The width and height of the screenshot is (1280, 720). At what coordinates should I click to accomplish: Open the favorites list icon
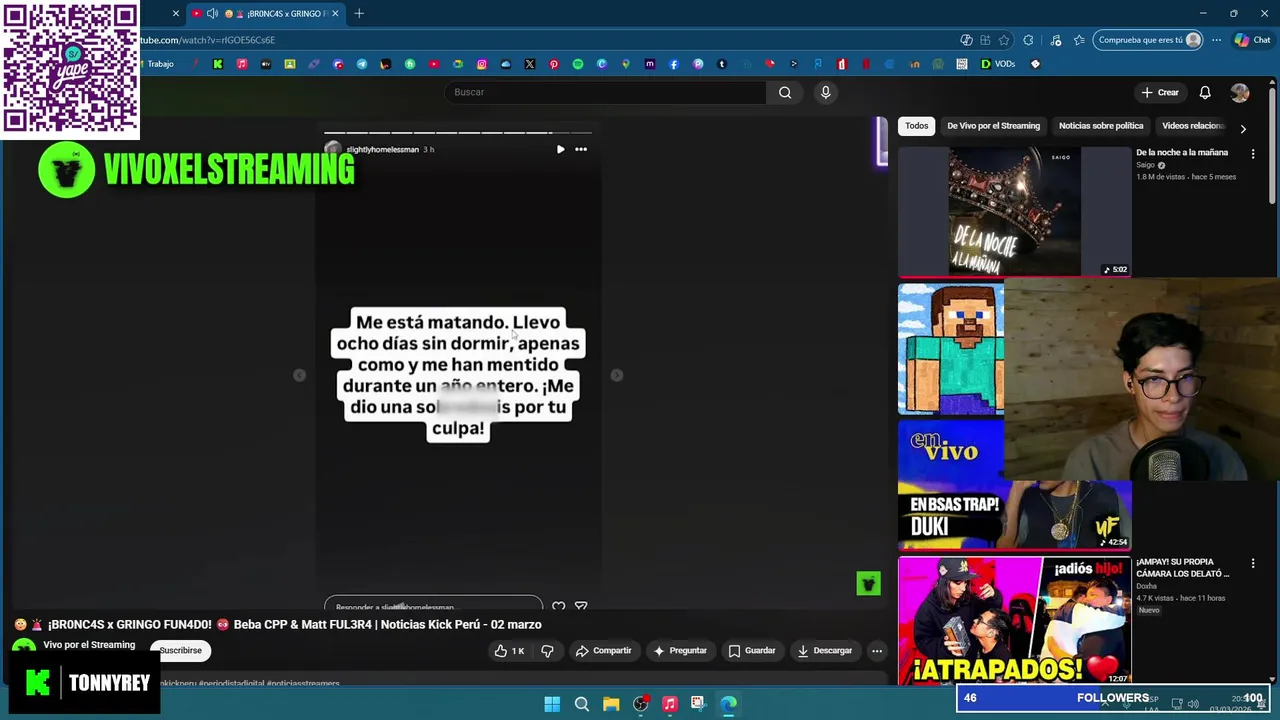(1079, 40)
